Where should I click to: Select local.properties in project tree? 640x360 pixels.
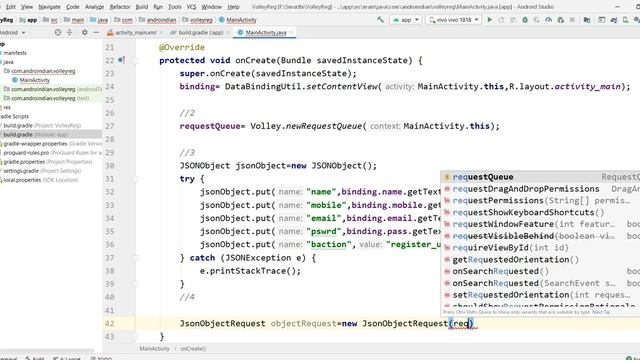coord(39,180)
